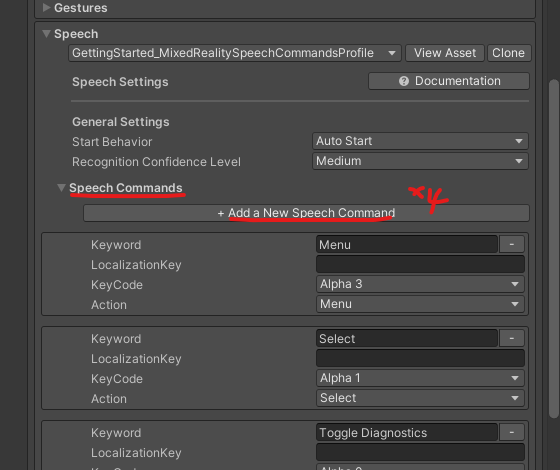Remove the Toggle Diagnostics speech command

[x=512, y=432]
